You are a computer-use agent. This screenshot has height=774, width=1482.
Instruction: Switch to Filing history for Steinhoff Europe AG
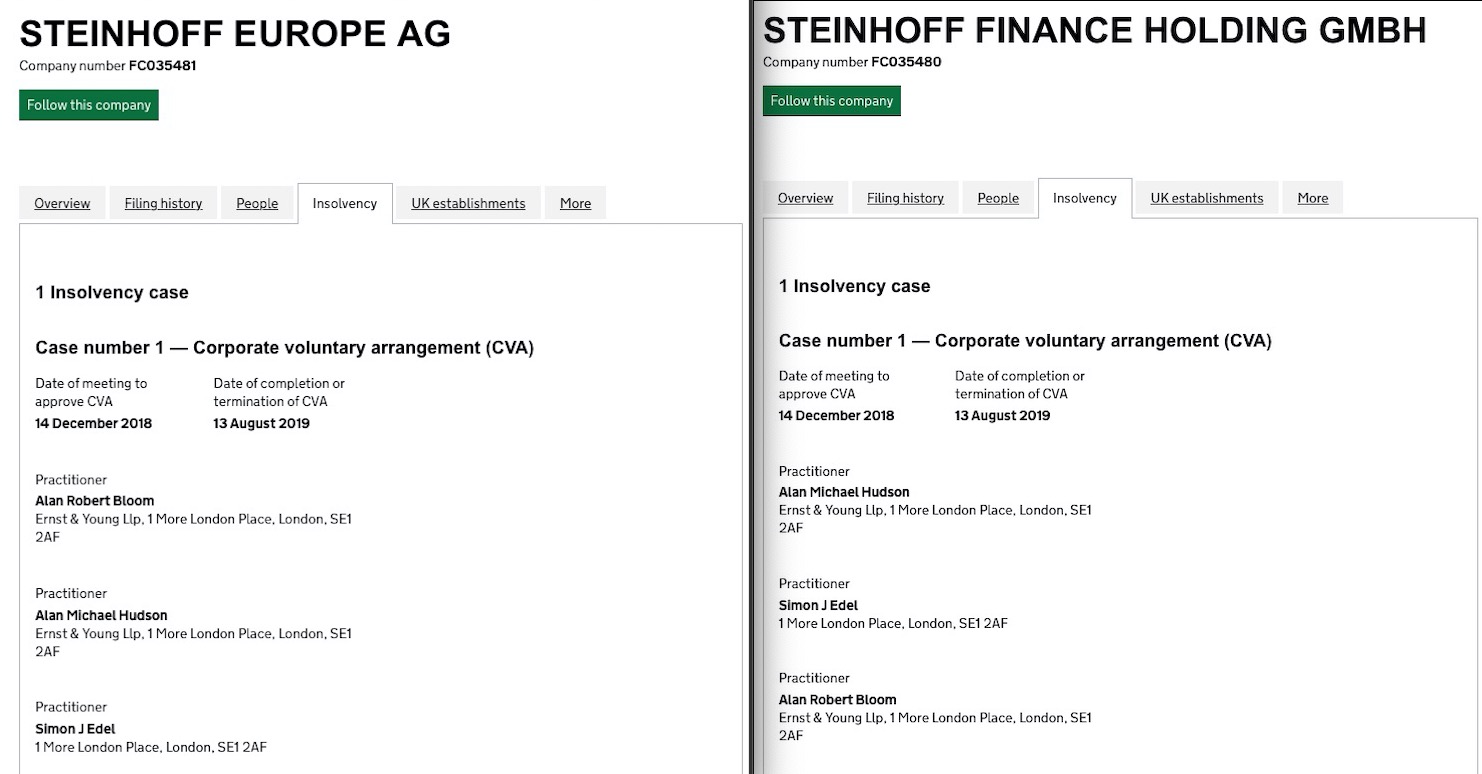point(163,203)
